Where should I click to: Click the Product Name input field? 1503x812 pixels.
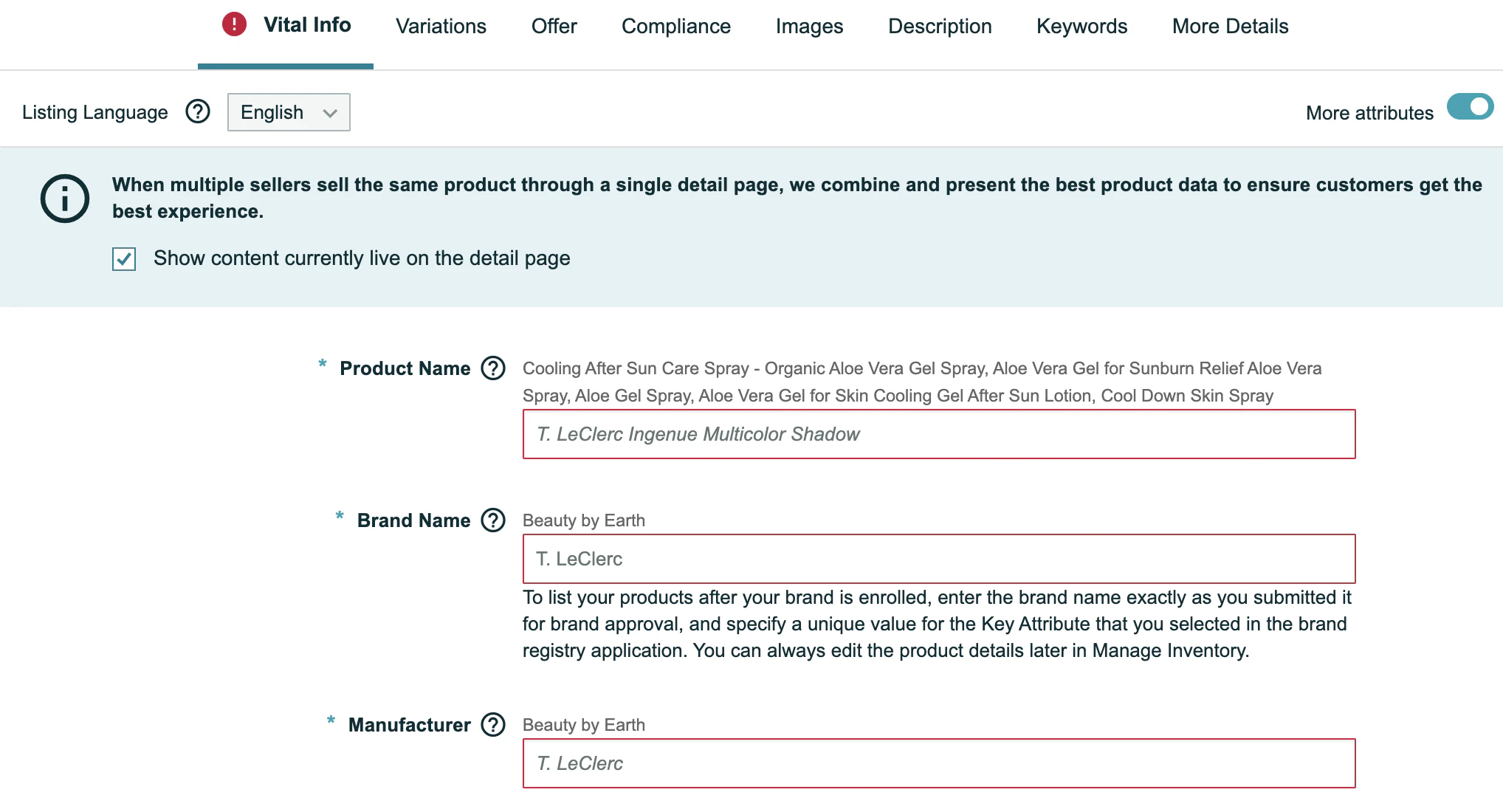(x=939, y=434)
